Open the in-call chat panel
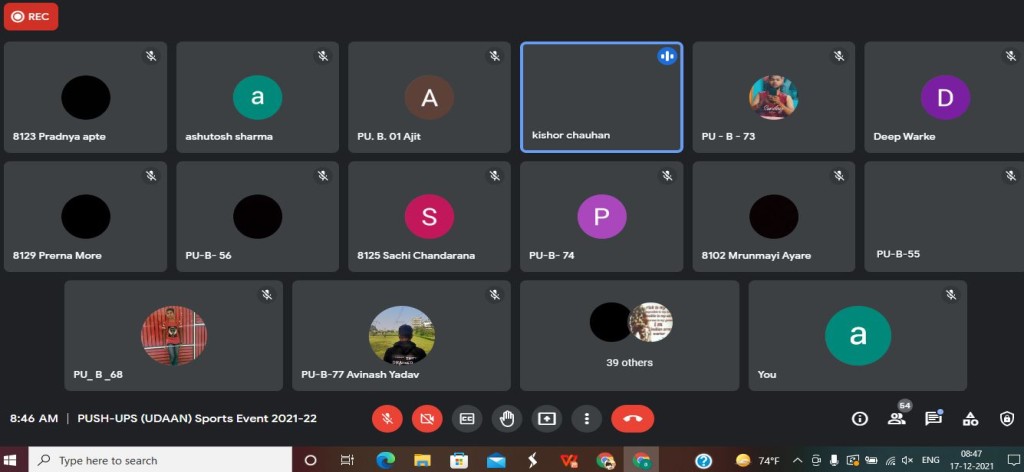 tap(934, 418)
